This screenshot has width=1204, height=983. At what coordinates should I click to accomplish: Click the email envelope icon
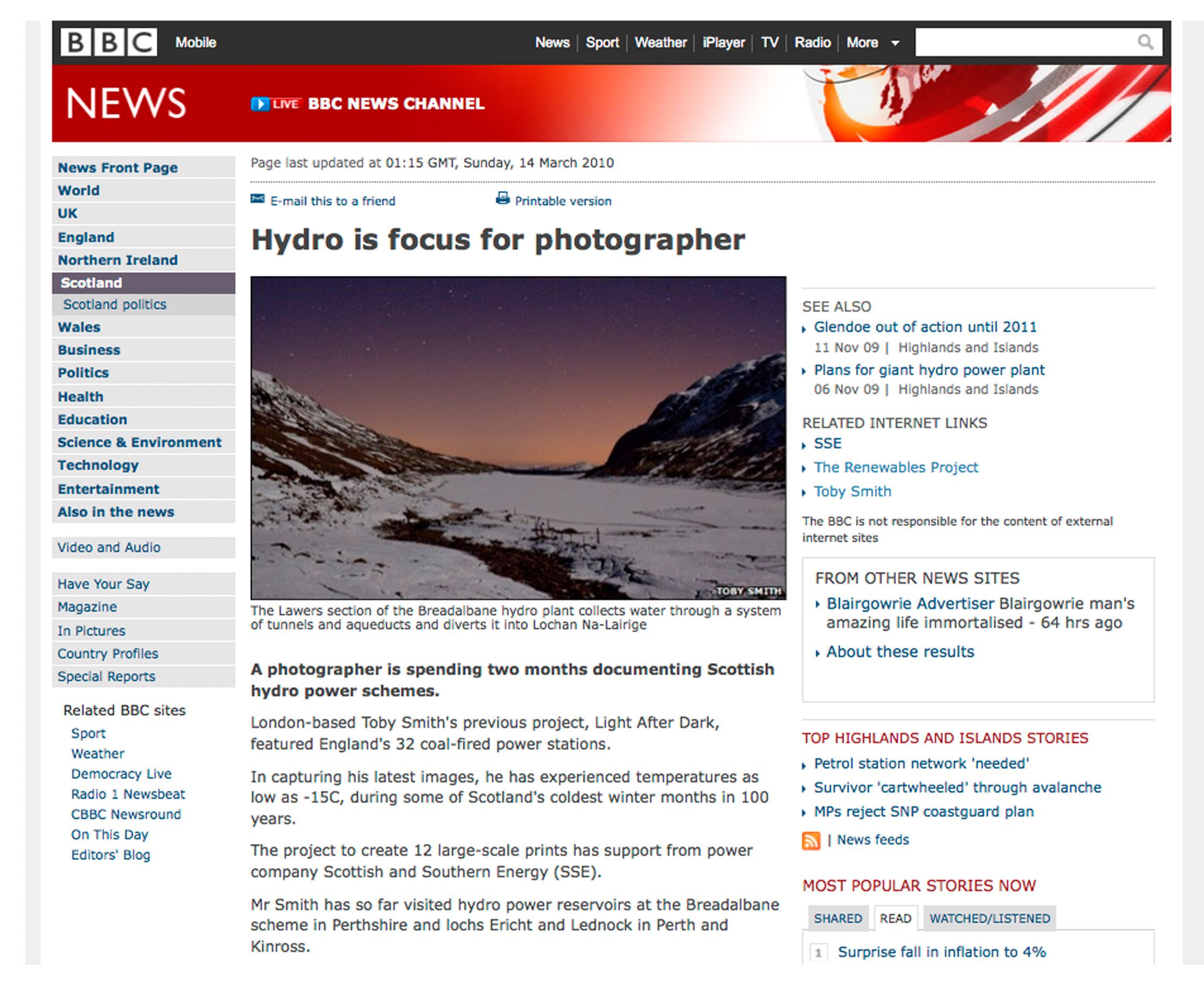(257, 200)
